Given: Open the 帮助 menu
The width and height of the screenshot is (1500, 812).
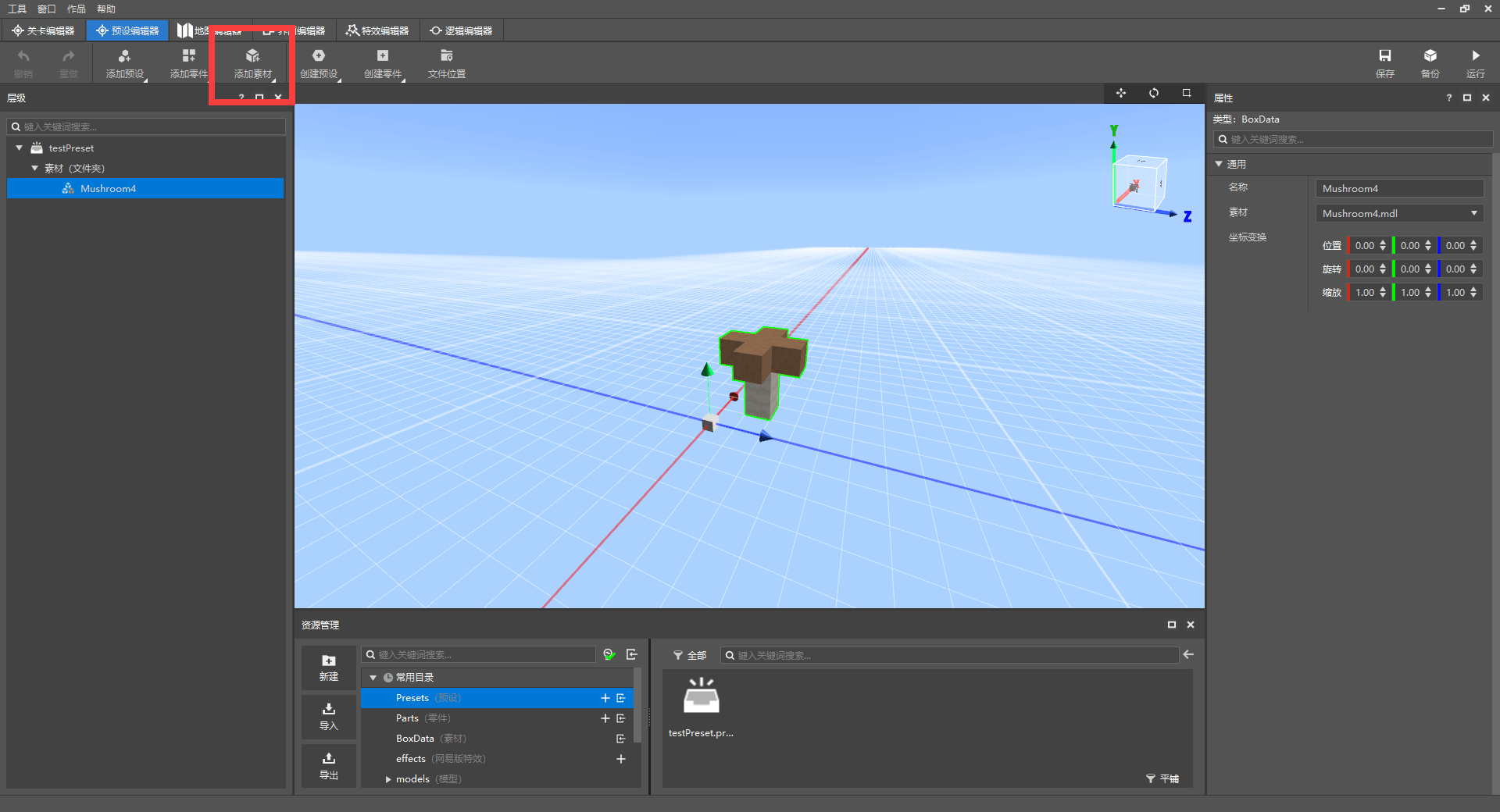Looking at the screenshot, I should click(x=106, y=9).
